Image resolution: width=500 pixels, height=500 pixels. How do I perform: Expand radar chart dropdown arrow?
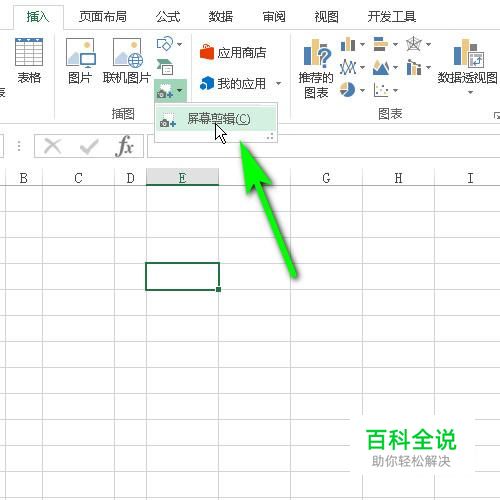click(429, 44)
